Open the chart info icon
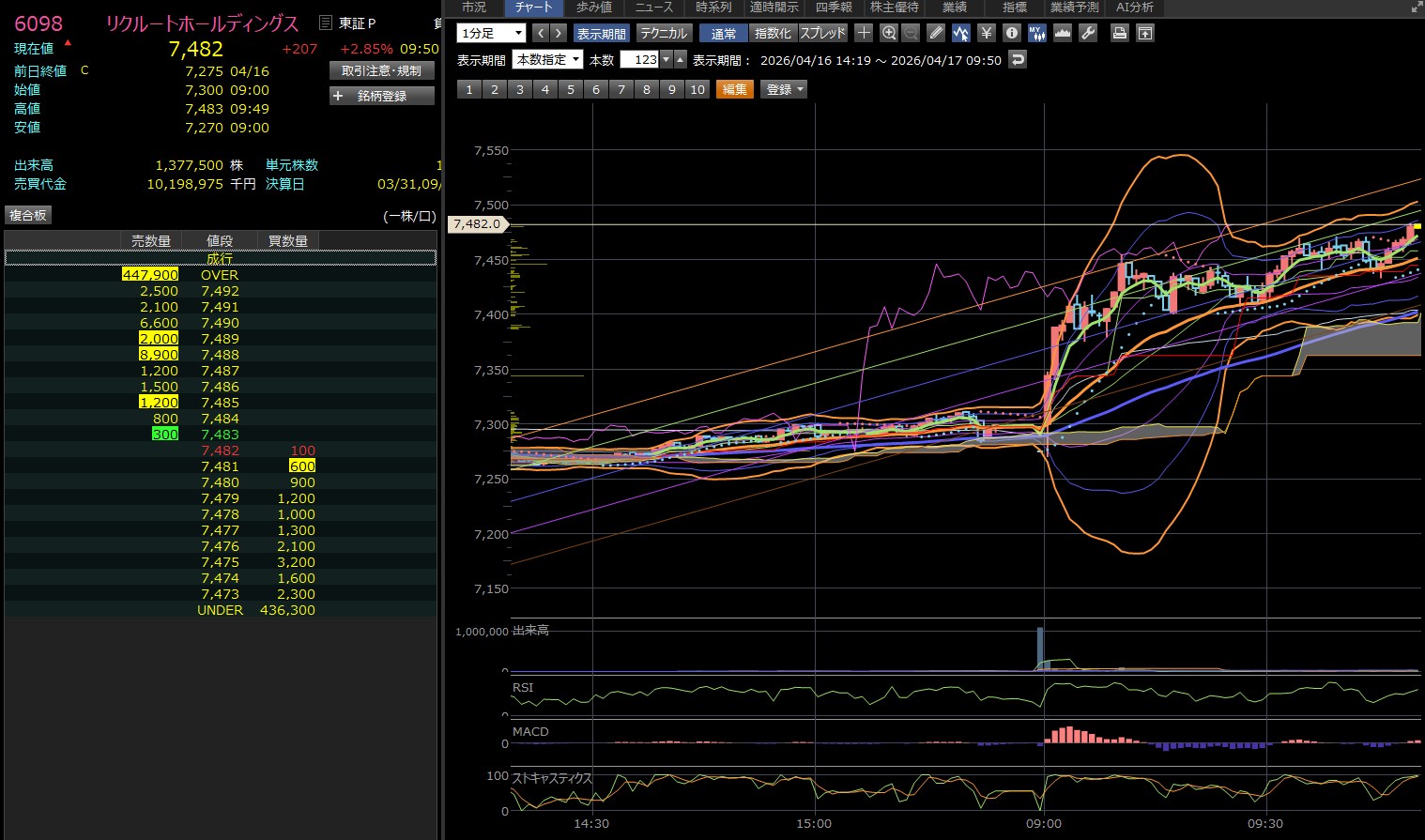The image size is (1425, 840). (1011, 33)
